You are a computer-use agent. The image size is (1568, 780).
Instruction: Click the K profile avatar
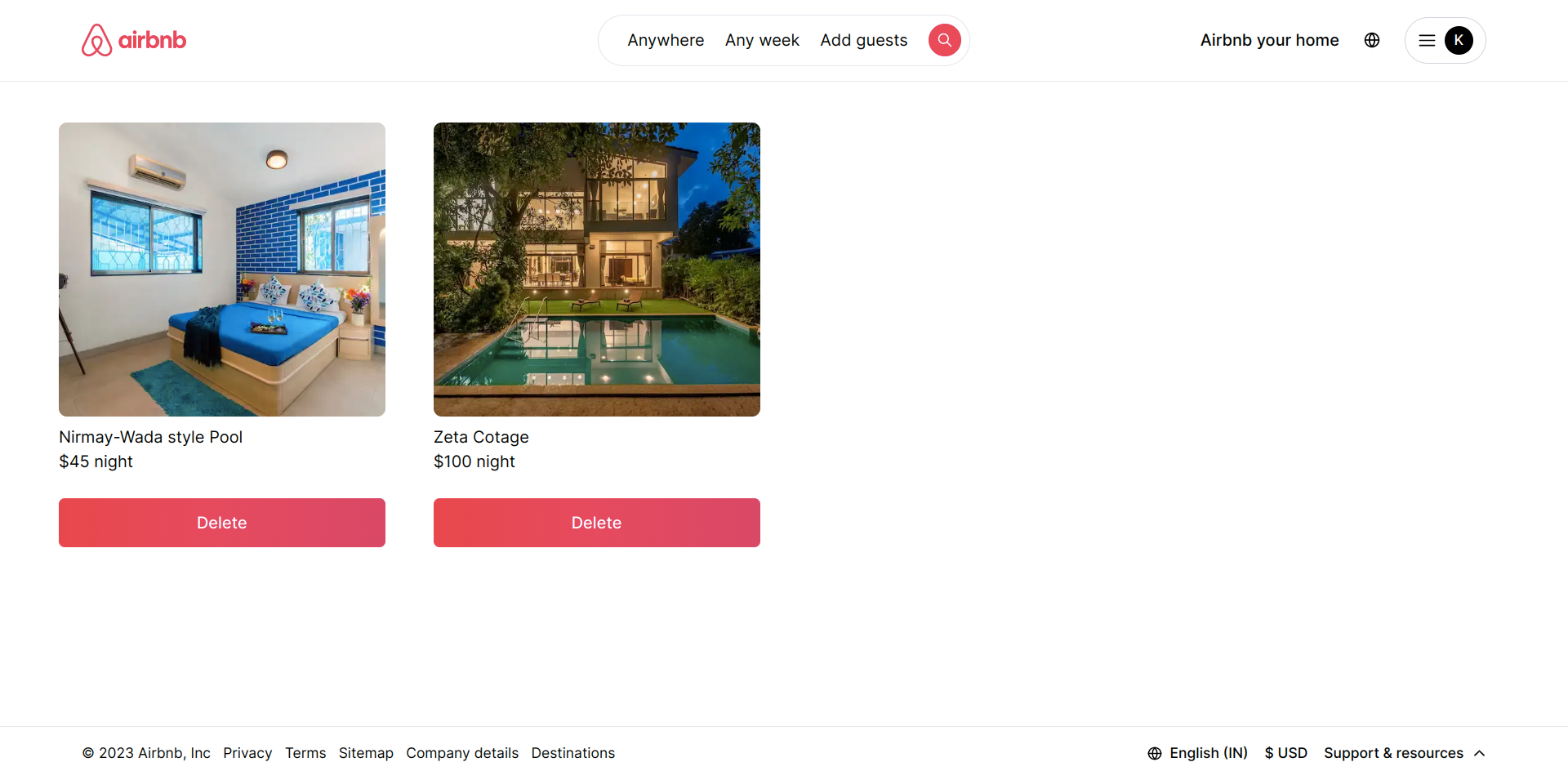[x=1459, y=40]
